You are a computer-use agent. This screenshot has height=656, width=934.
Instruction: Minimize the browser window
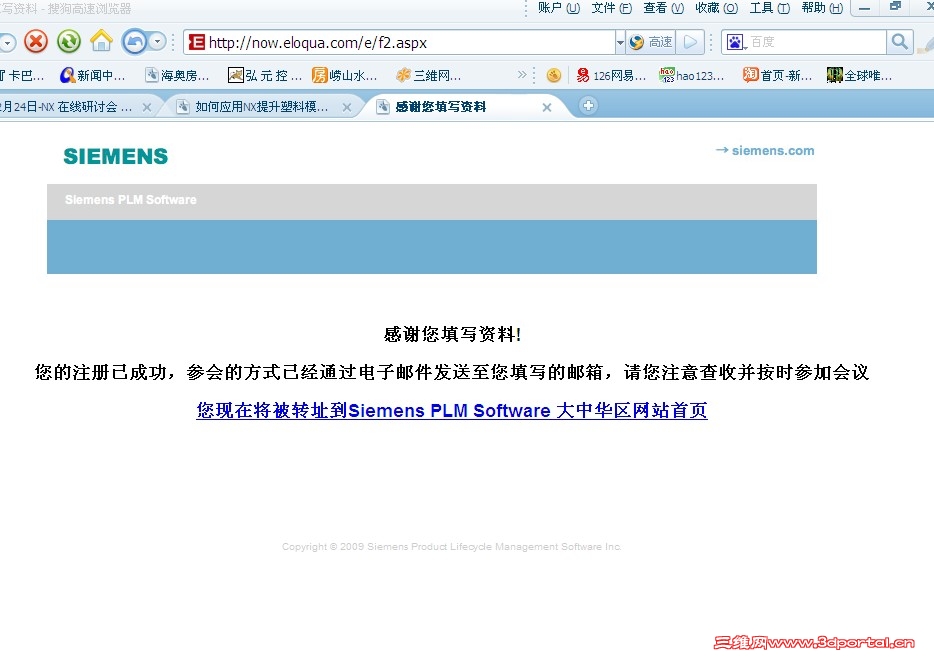pos(865,8)
